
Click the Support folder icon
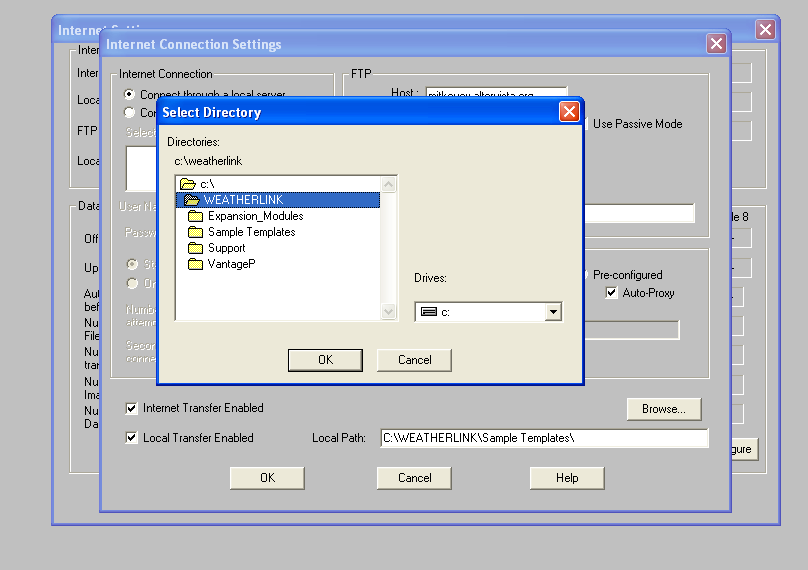pos(196,248)
